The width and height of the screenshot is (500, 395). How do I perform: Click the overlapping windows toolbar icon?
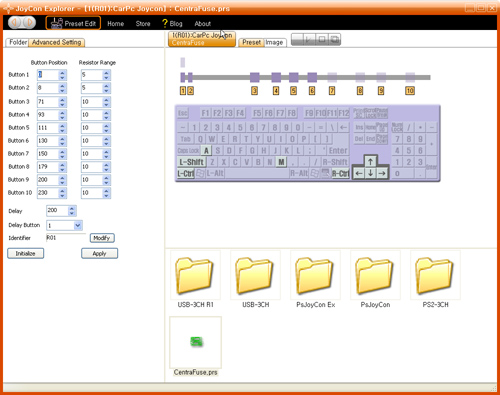point(334,39)
